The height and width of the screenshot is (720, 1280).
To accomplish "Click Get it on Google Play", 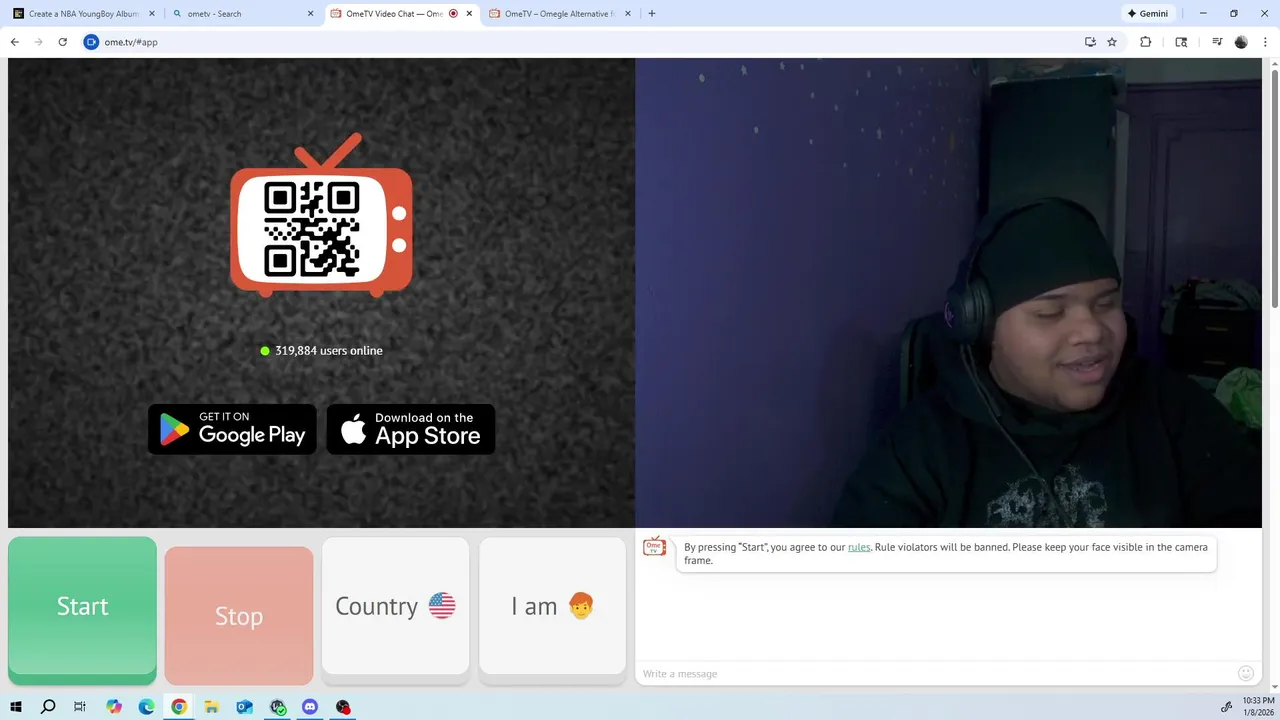I will 232,429.
